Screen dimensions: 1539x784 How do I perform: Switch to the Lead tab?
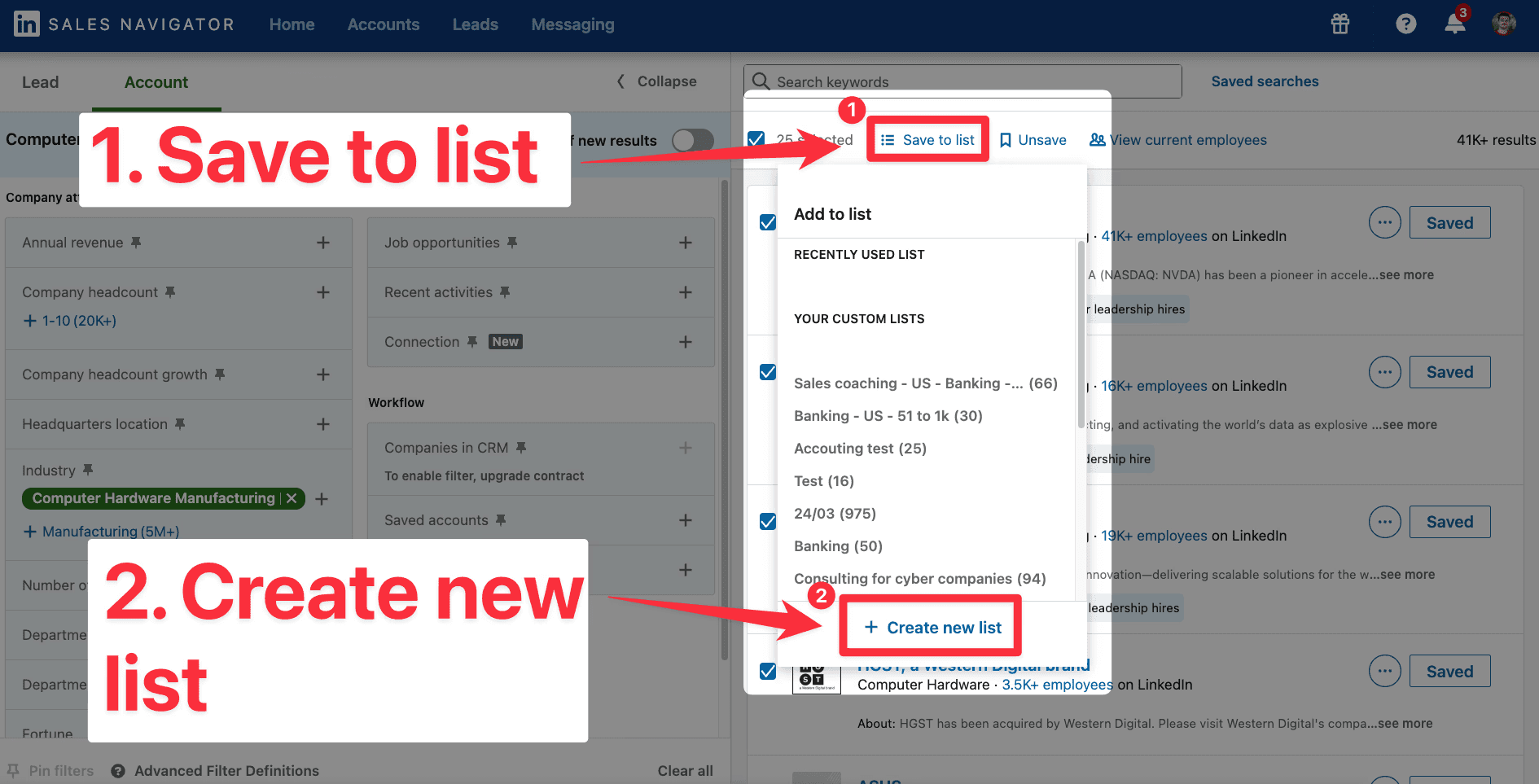pyautogui.click(x=40, y=82)
